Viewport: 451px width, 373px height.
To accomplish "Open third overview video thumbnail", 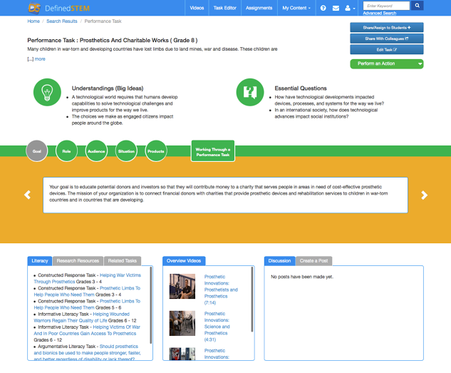I will point(182,354).
